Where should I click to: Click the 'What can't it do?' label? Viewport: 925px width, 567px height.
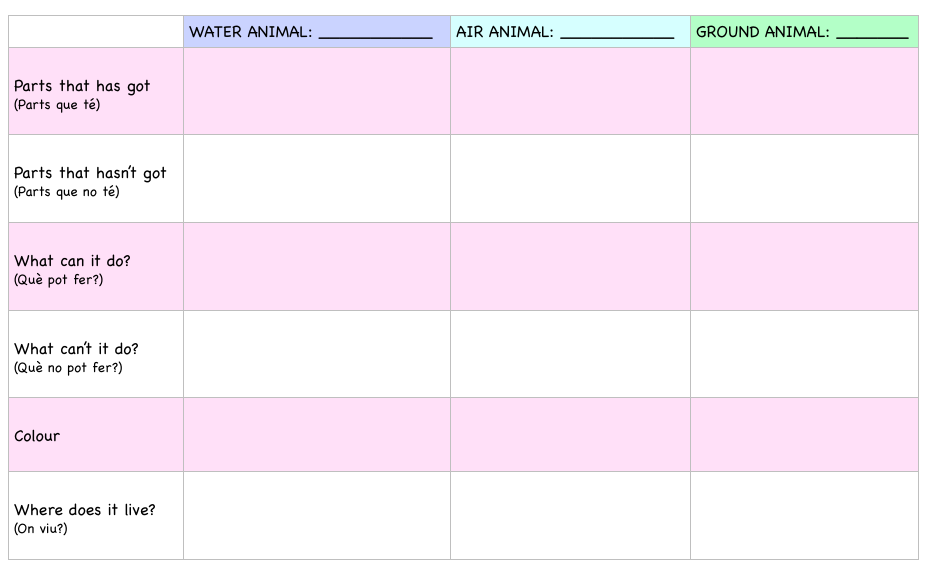pyautogui.click(x=76, y=350)
